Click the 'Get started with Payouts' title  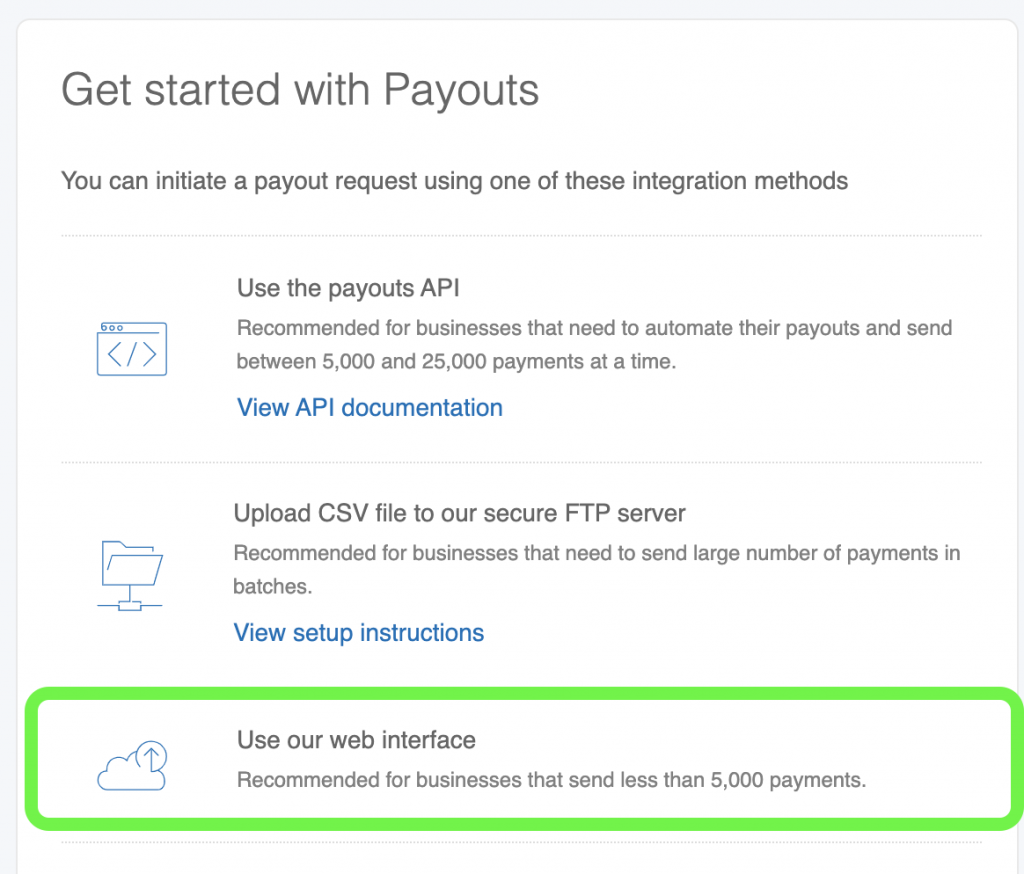pos(300,90)
